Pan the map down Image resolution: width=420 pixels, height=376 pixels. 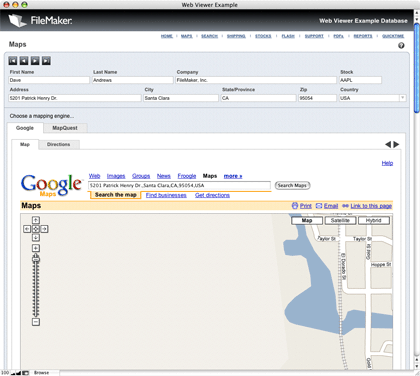coord(36,238)
